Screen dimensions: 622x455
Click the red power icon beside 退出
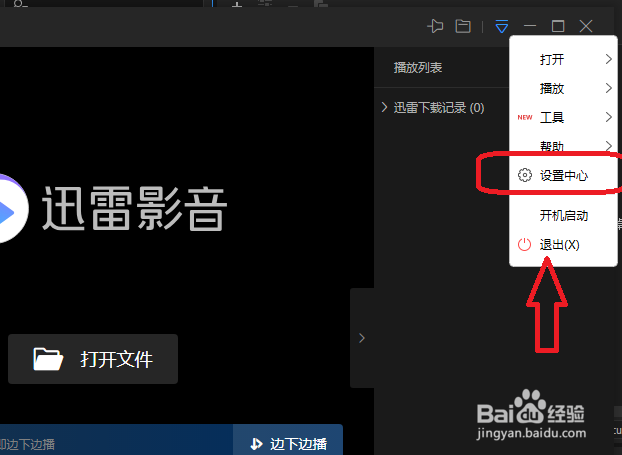[x=524, y=244]
